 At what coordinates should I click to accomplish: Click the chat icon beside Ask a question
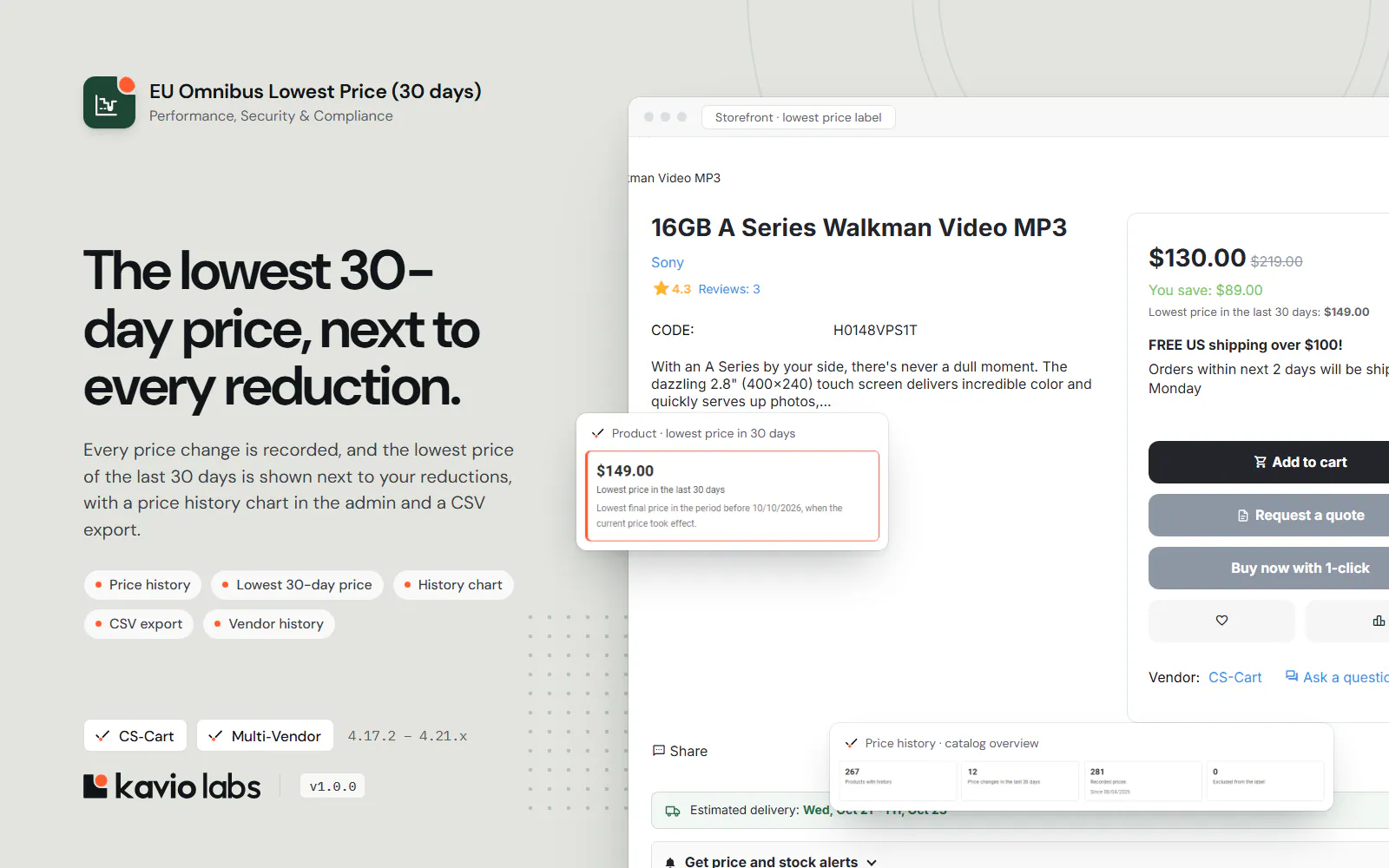[x=1292, y=676]
